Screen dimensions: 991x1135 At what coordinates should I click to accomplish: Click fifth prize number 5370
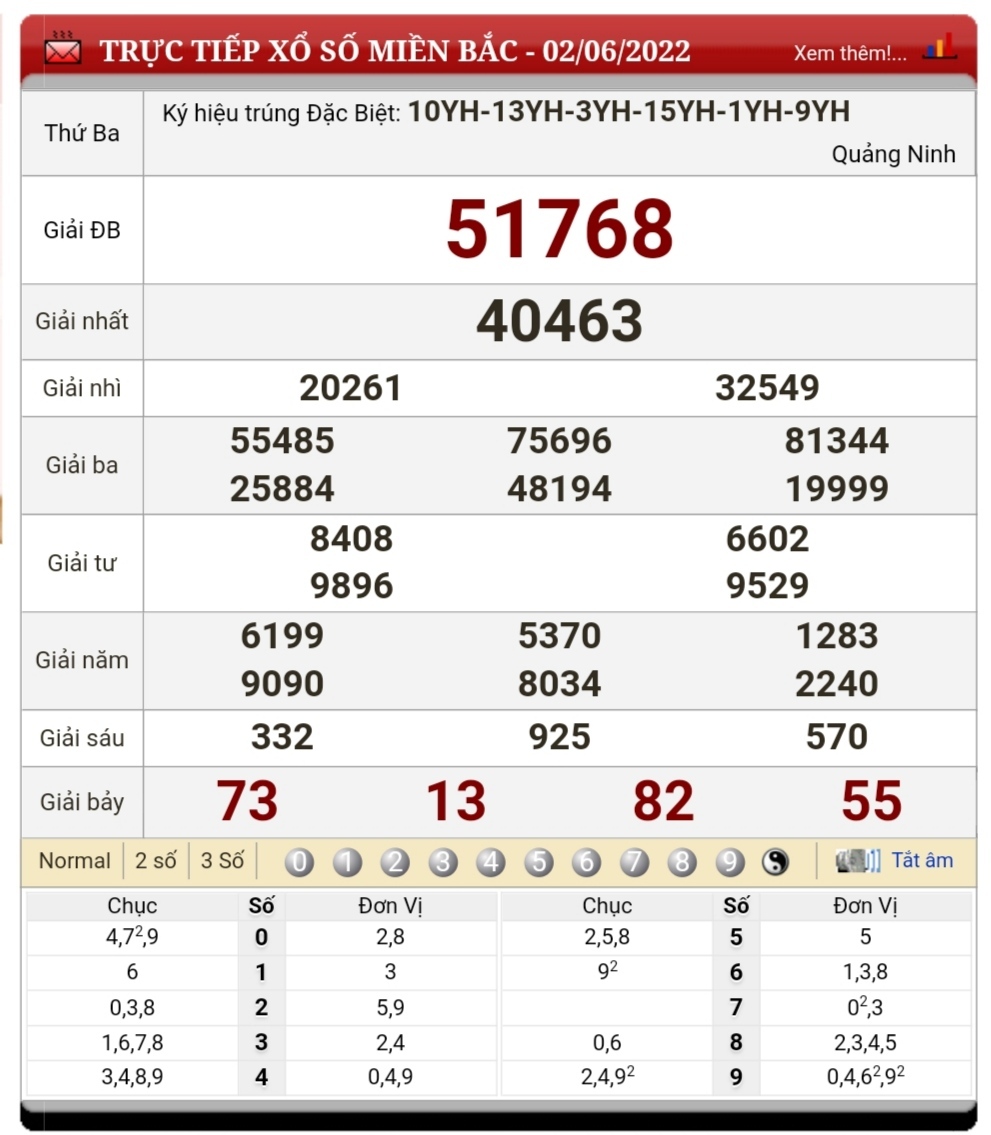560,636
